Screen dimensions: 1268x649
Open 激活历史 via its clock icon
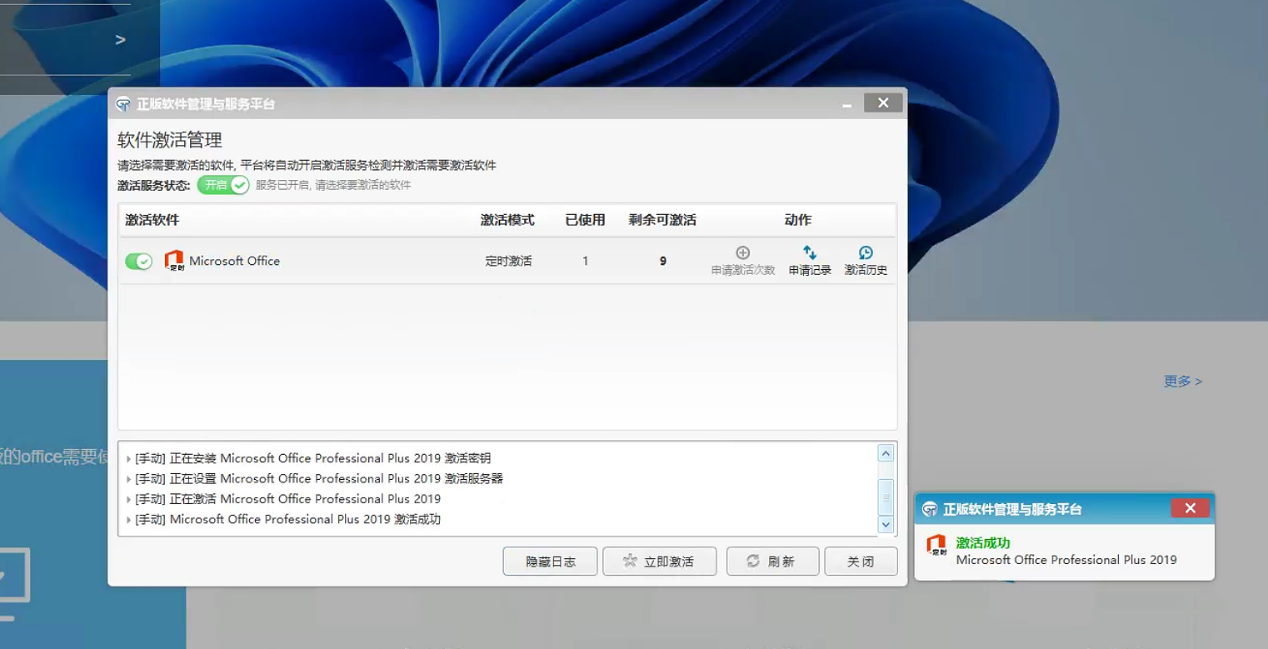[865, 253]
